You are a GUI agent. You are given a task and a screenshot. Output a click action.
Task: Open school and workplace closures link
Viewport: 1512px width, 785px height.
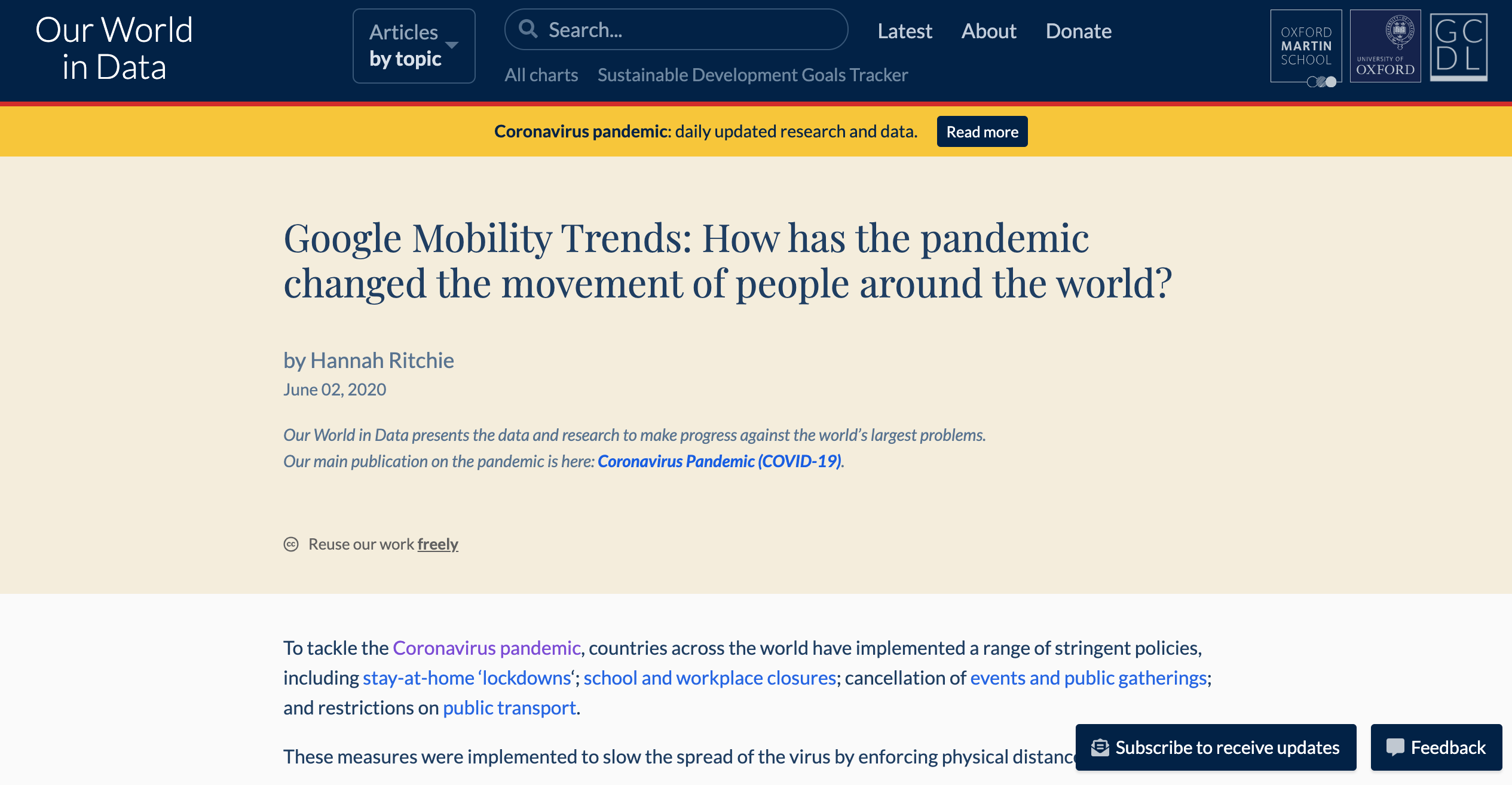point(709,678)
